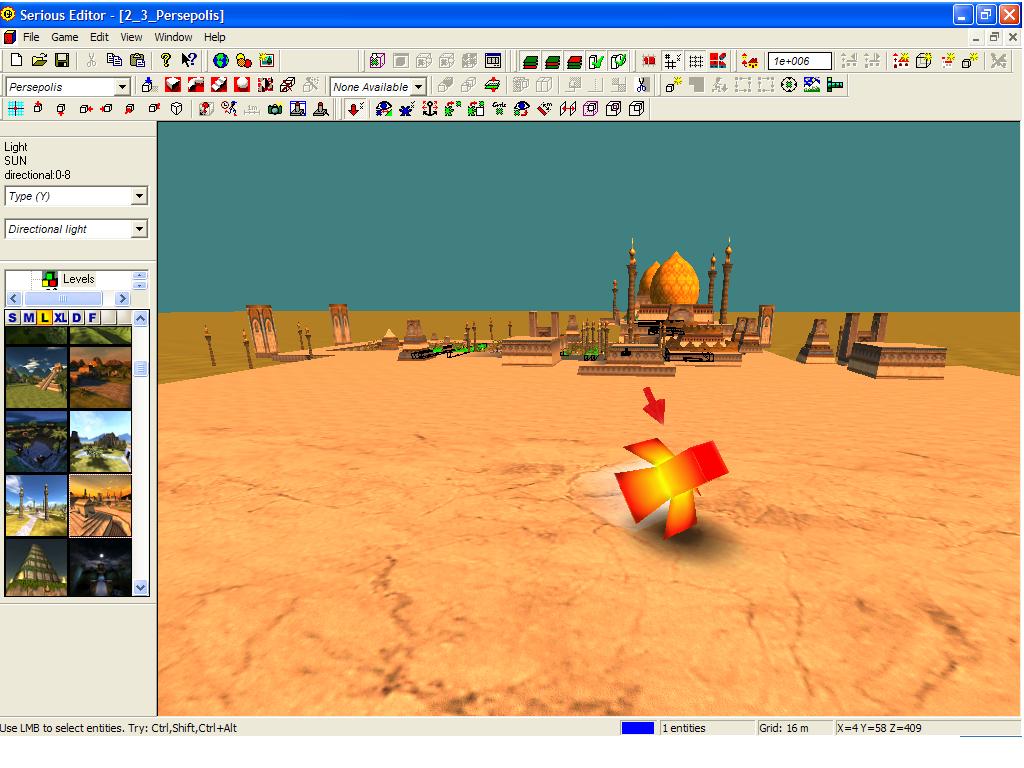Viewport: 1024px width, 768px height.
Task: Click the horizontal scrollbar thumb under Levels
Action: [63, 298]
